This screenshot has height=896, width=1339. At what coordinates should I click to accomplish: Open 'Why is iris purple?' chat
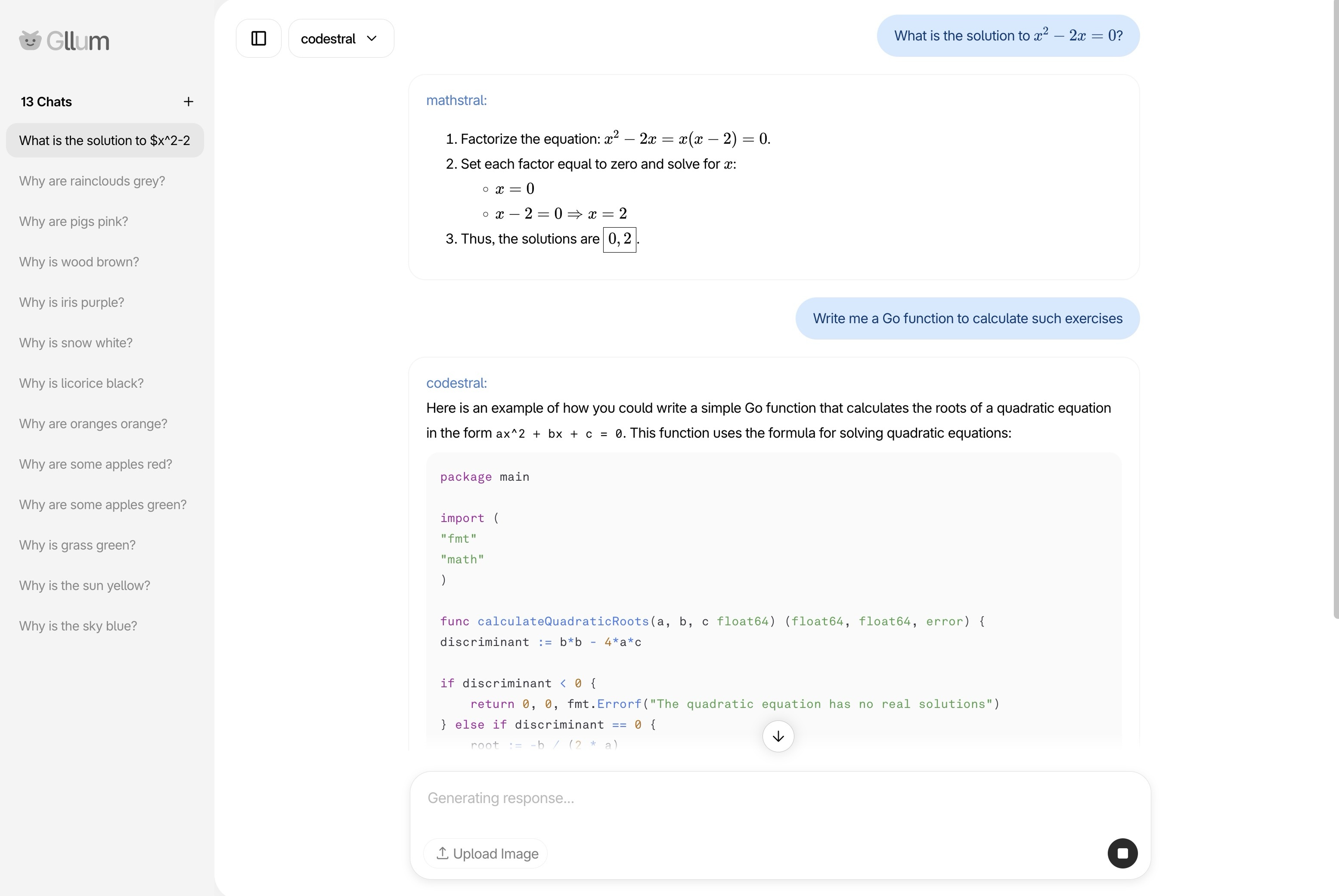71,302
